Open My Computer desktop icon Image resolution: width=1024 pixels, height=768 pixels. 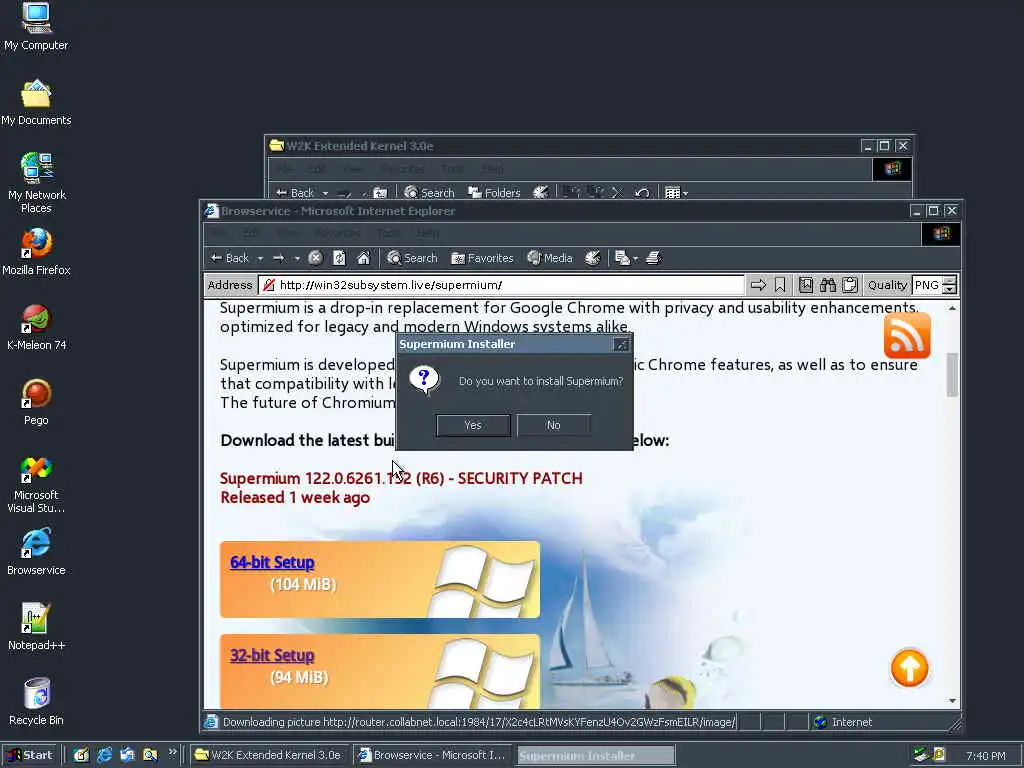tap(37, 27)
